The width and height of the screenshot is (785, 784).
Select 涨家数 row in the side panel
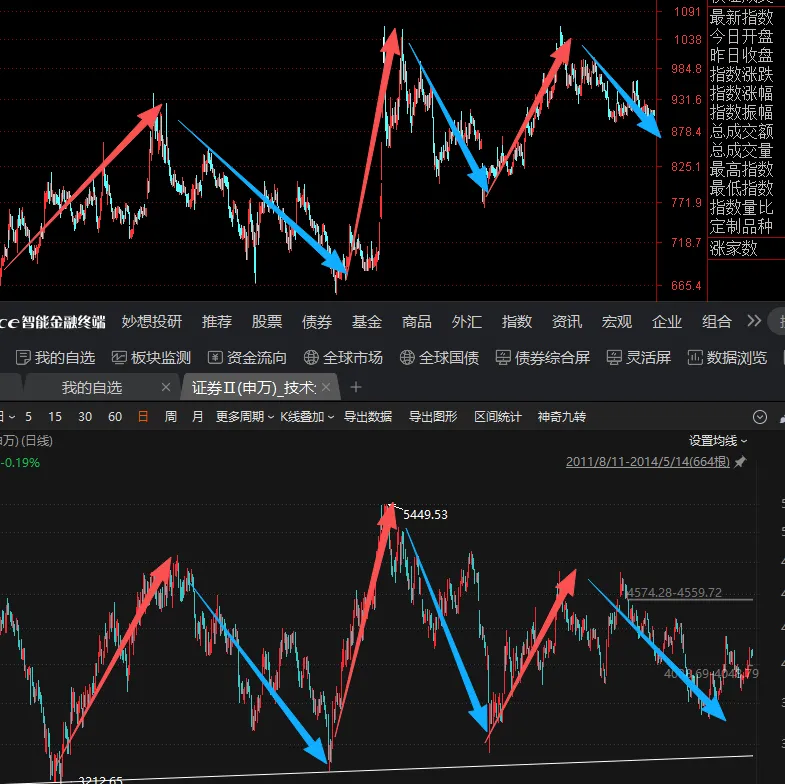(x=733, y=248)
